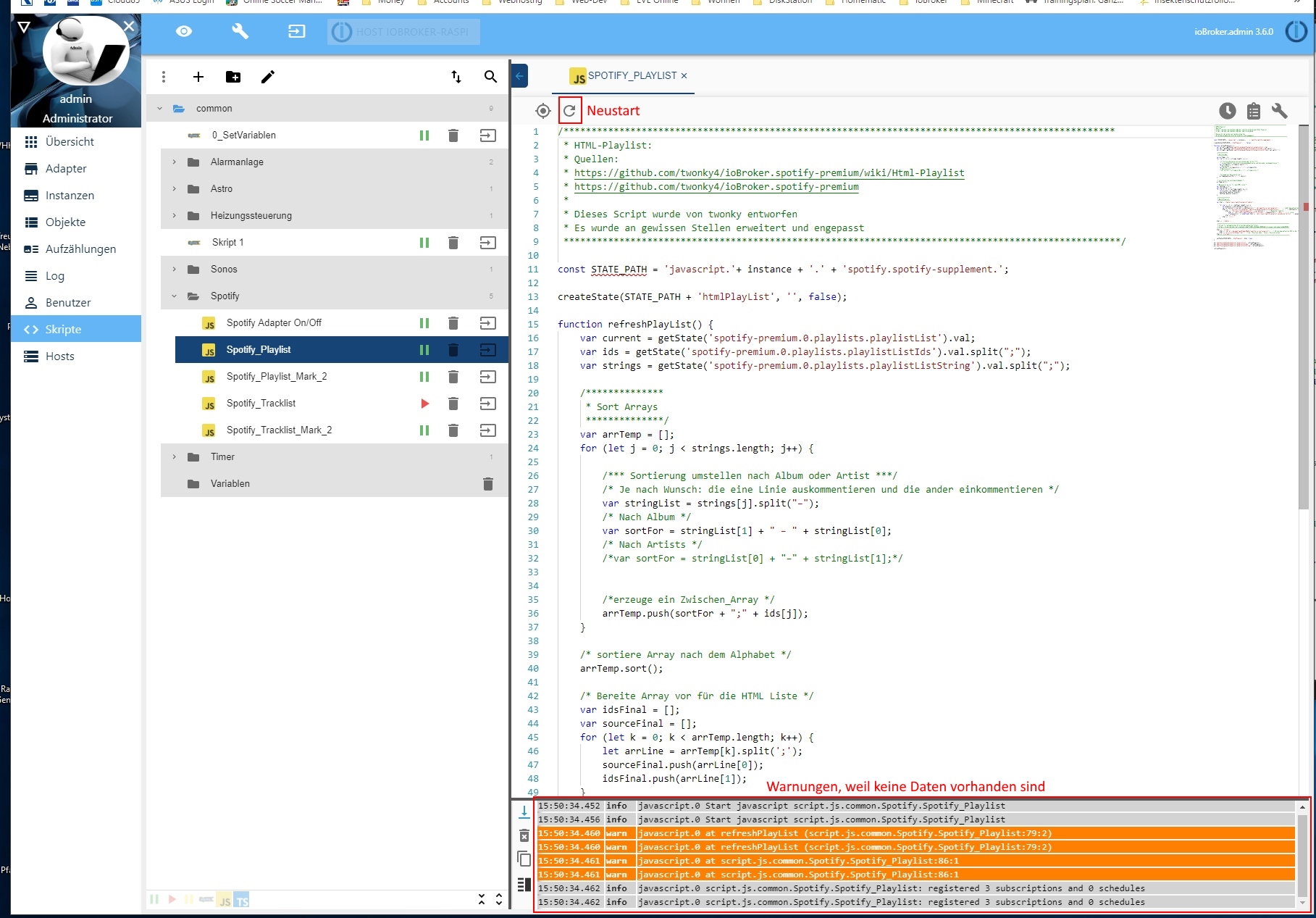Toggle the JS script type filter
The width and height of the screenshot is (1316, 918).
click(225, 900)
